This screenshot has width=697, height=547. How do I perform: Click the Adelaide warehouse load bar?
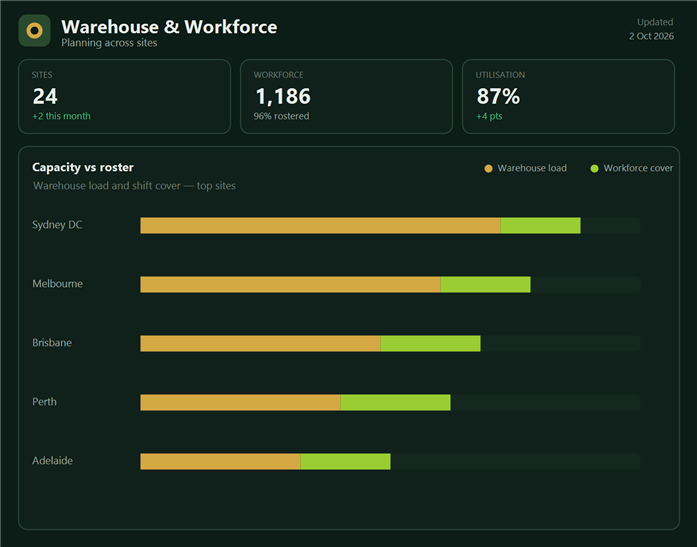220,461
